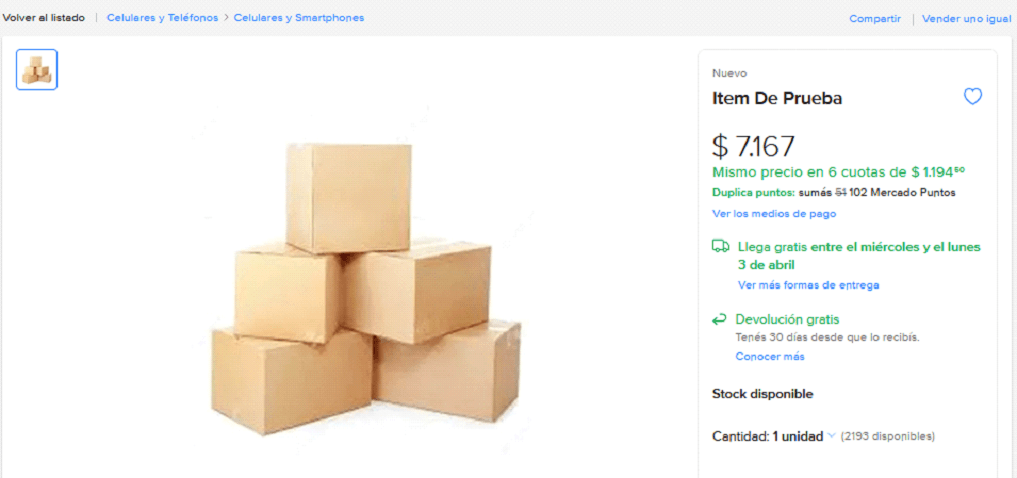Viewport: 1017px width, 478px height.
Task: Click Conocer más about returns
Action: 770,357
